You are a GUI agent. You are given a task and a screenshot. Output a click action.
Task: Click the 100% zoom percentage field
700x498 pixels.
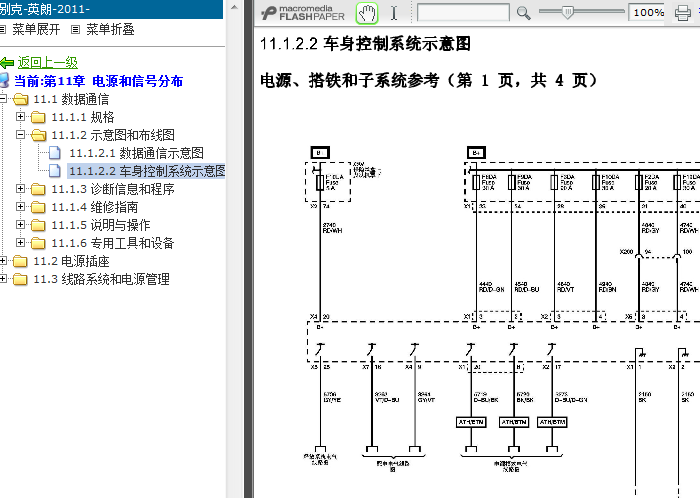648,12
